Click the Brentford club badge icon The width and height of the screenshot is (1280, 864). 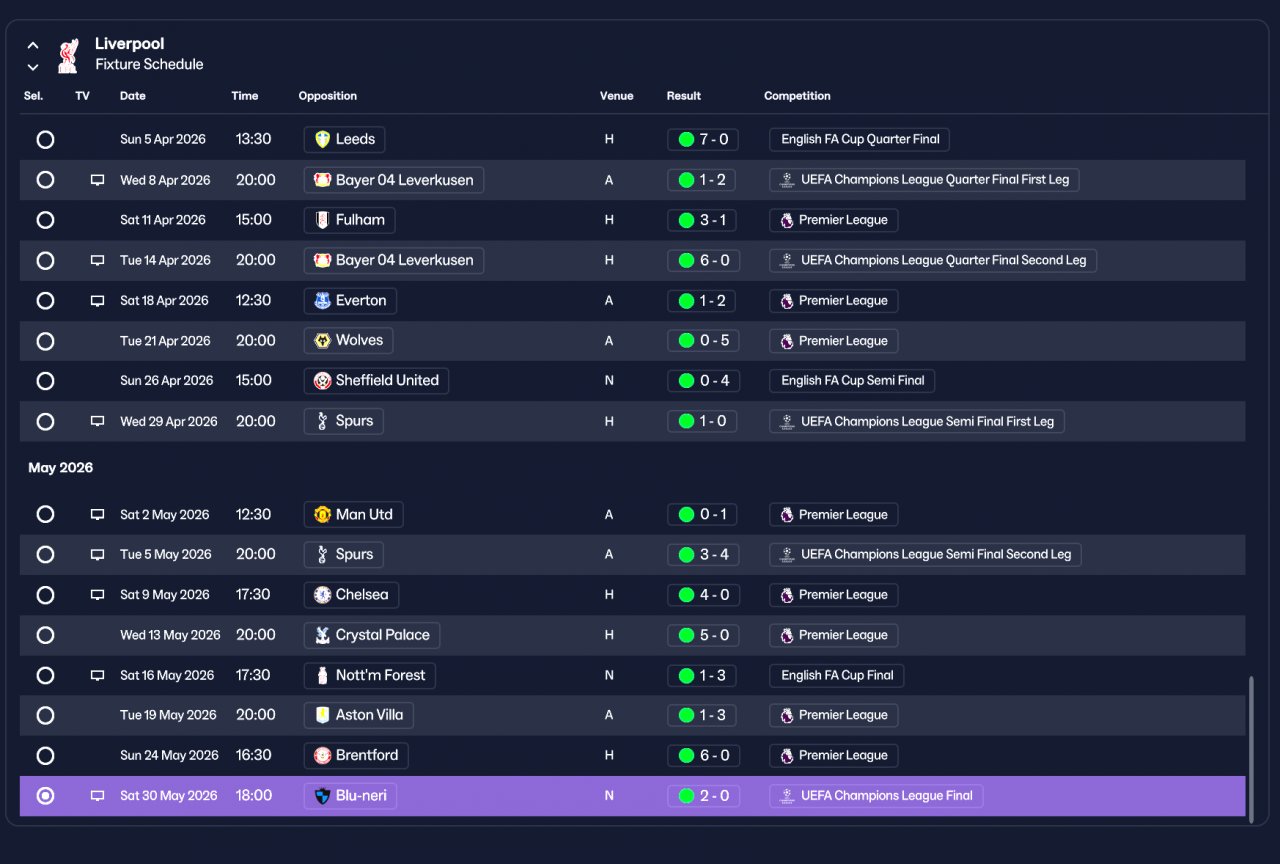(x=322, y=756)
